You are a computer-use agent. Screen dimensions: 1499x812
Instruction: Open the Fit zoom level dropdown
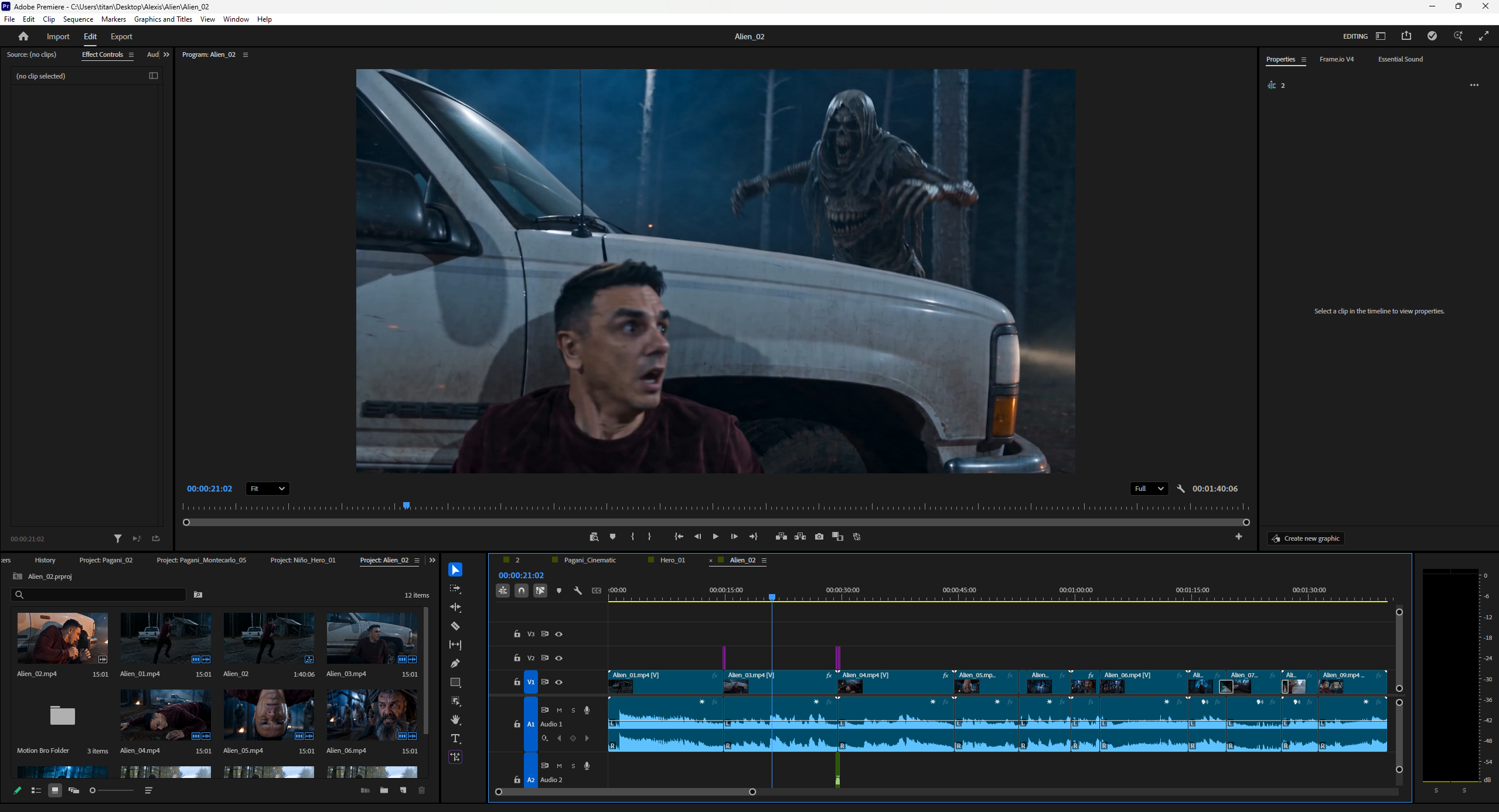(x=267, y=489)
